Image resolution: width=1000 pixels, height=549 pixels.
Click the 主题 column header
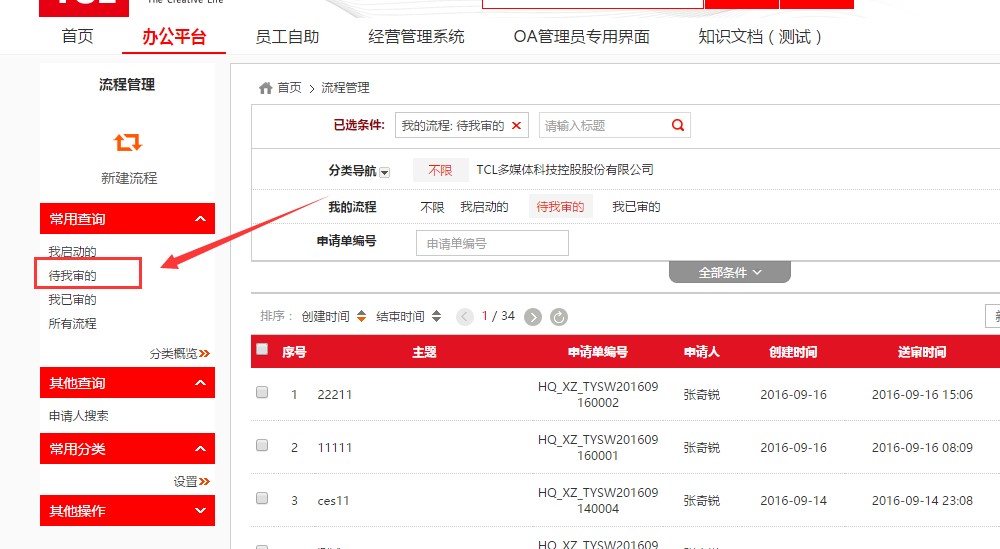[x=424, y=352]
